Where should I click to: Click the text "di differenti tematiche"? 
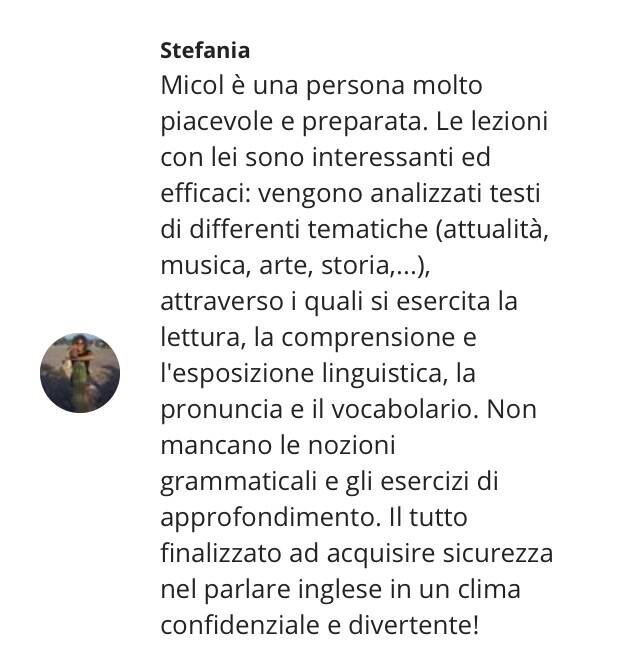(x=294, y=230)
